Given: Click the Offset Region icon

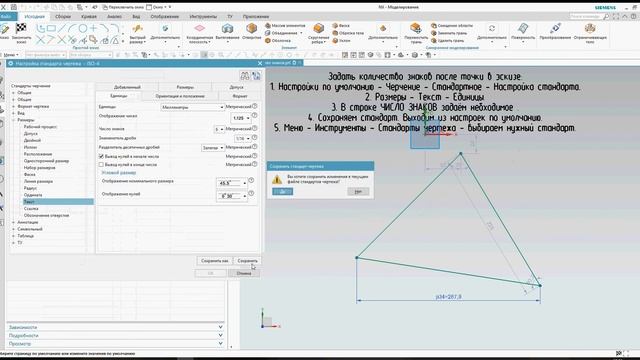Looking at the screenshot, I should click(434, 26).
